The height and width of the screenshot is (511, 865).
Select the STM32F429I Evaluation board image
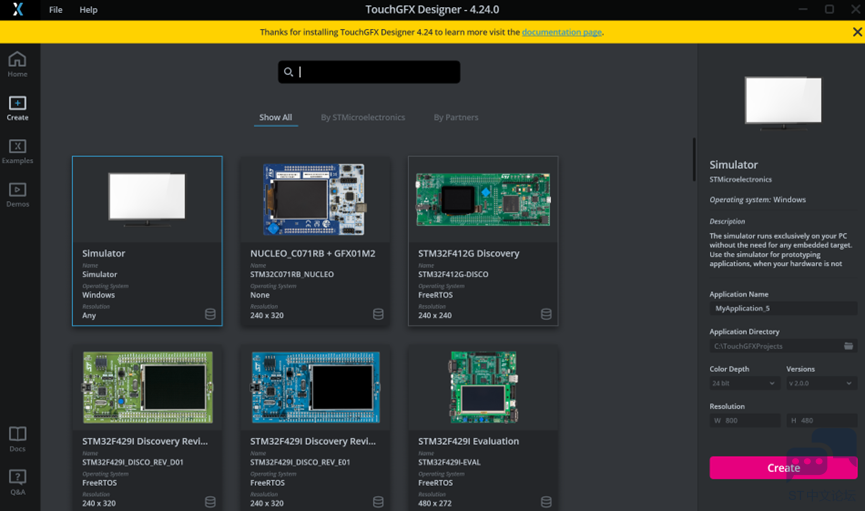click(x=484, y=387)
